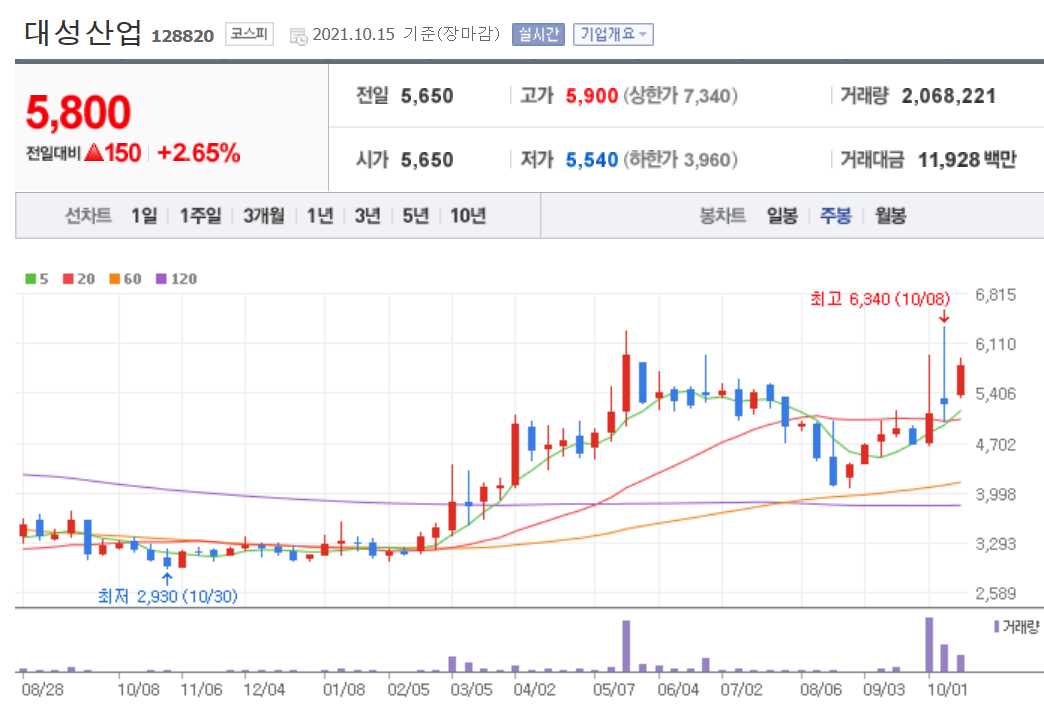Click the 코스피 market badge
1044x713 pixels.
[249, 34]
